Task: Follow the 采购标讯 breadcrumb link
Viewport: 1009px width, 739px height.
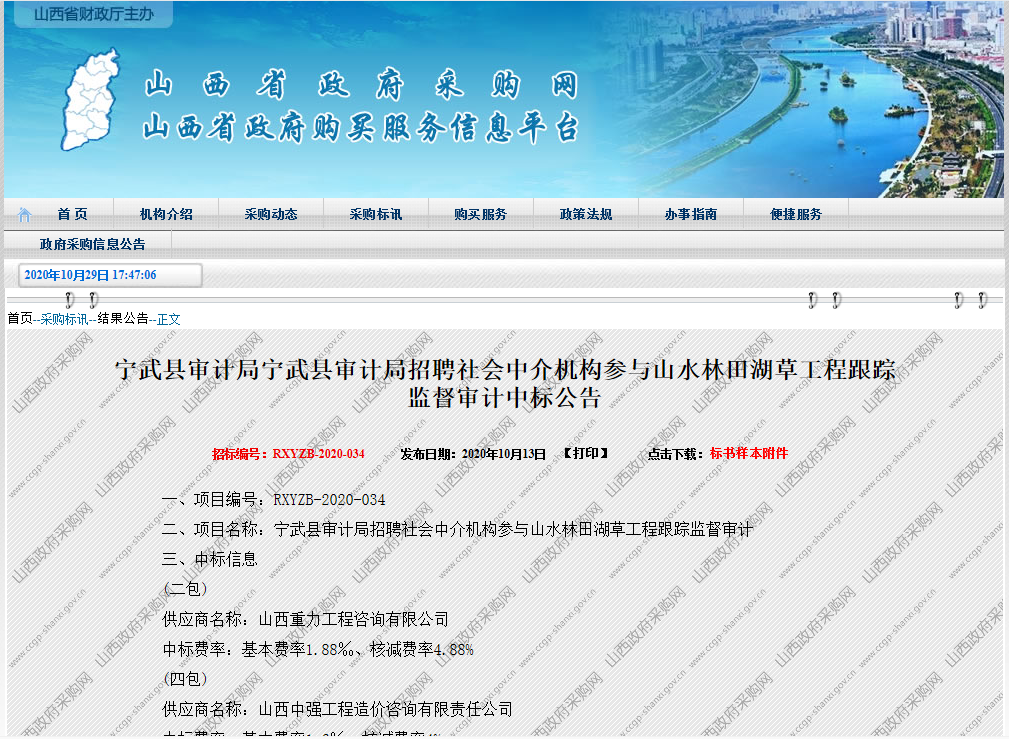Action: click(x=64, y=319)
